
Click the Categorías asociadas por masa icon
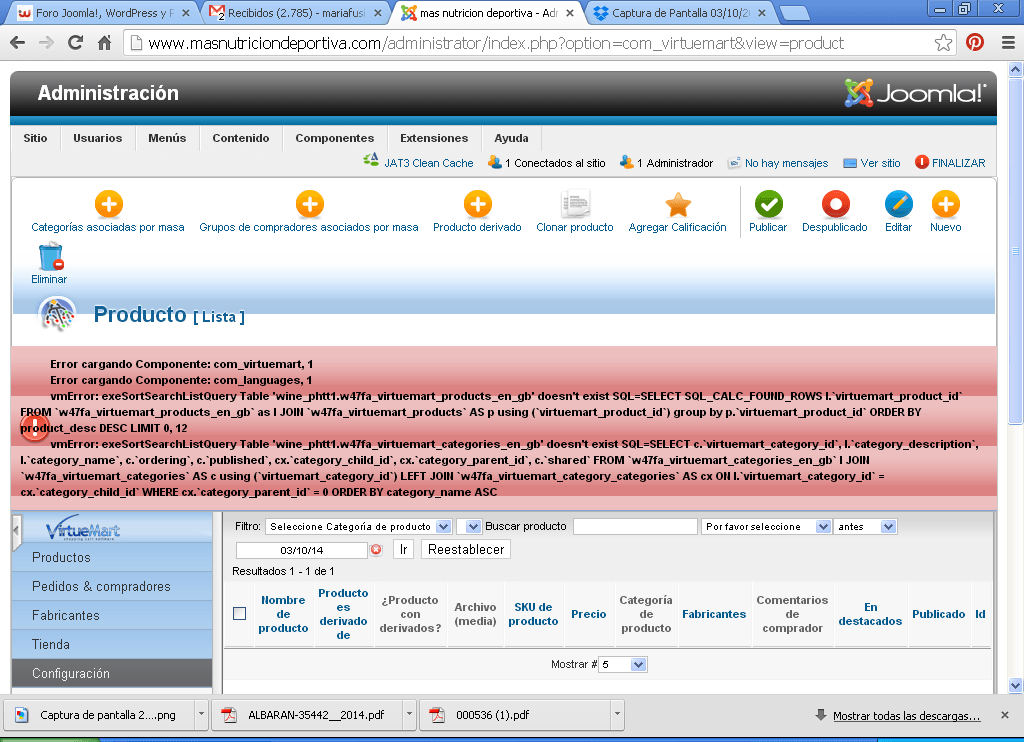point(108,204)
